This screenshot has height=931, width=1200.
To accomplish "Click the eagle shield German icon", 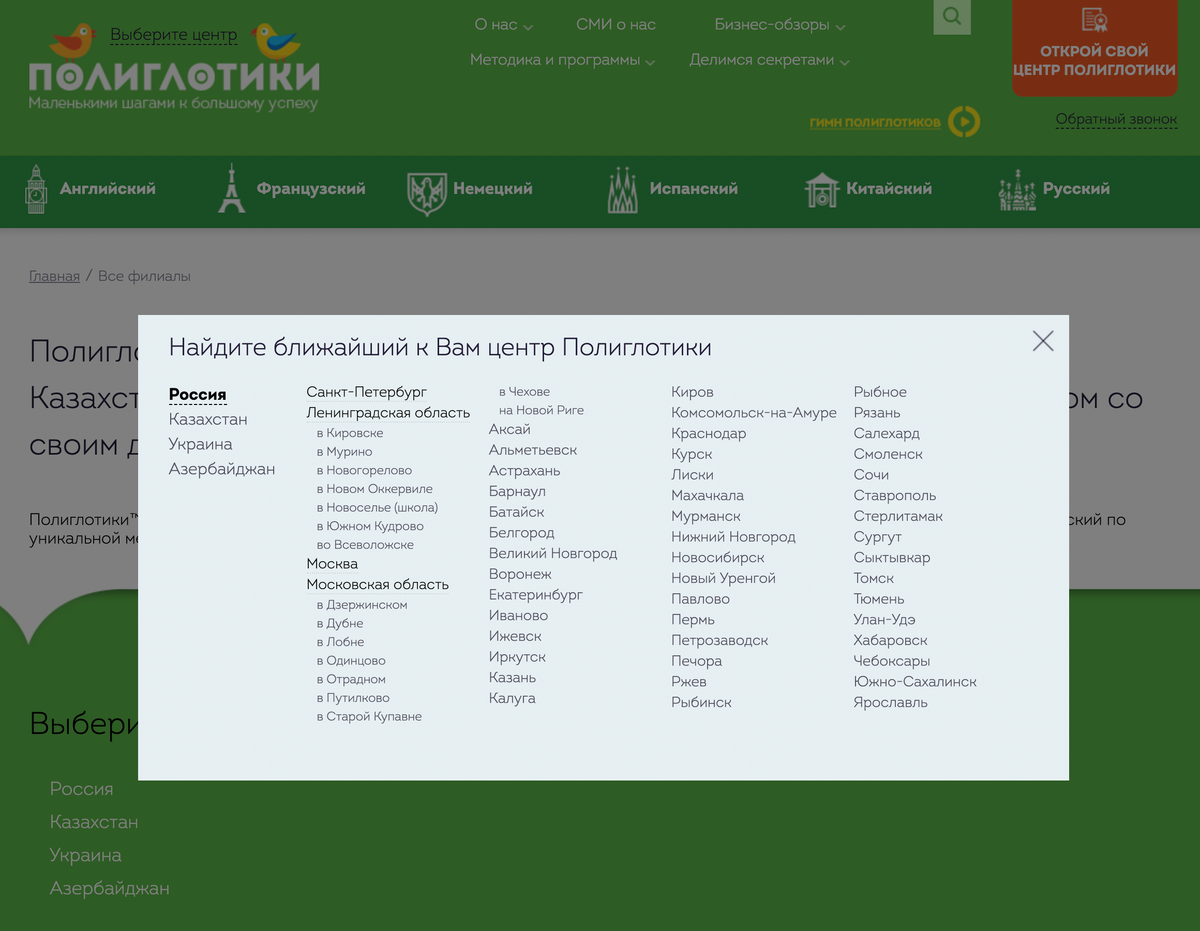I will 427,193.
